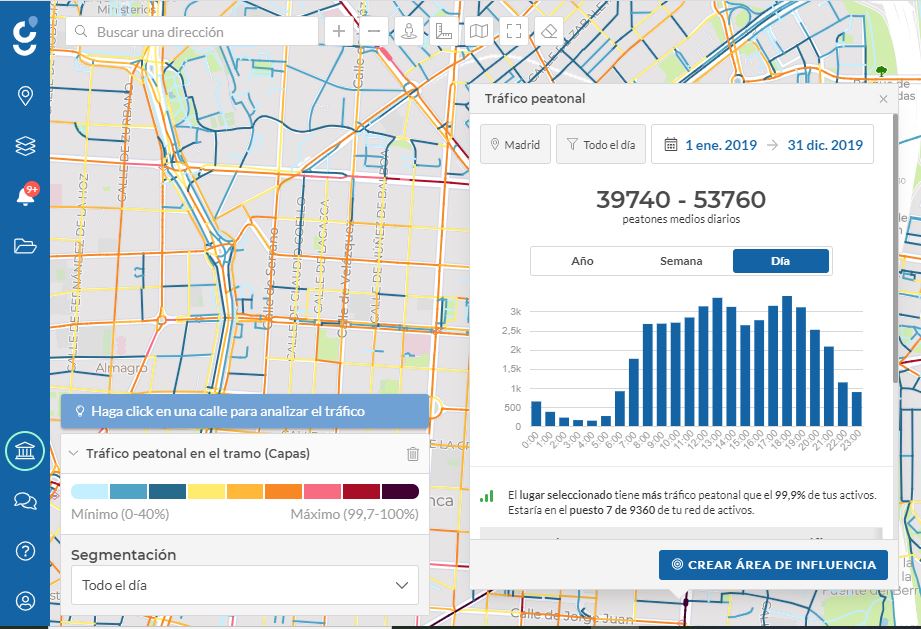
Task: Select the pedestrian street view tool
Action: pos(408,31)
